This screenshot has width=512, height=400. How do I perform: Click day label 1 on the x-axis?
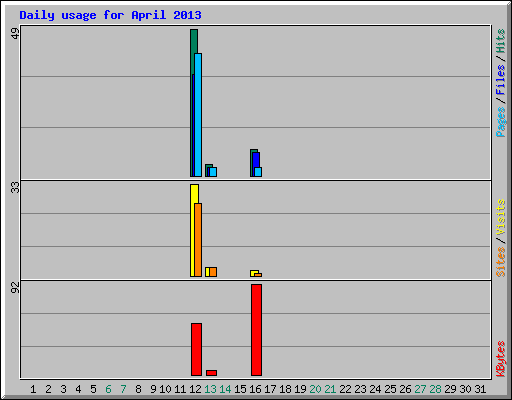pyautogui.click(x=33, y=389)
